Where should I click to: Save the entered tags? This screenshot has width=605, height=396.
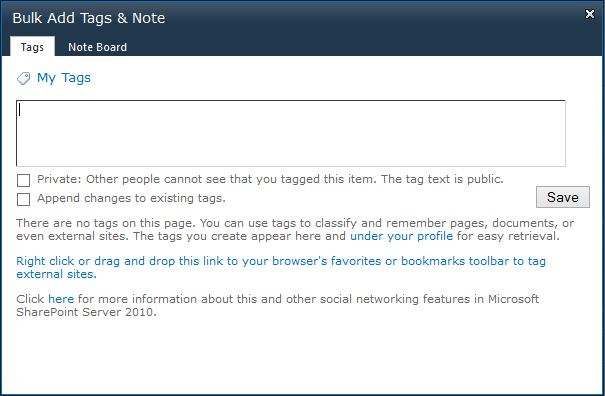[x=563, y=197]
